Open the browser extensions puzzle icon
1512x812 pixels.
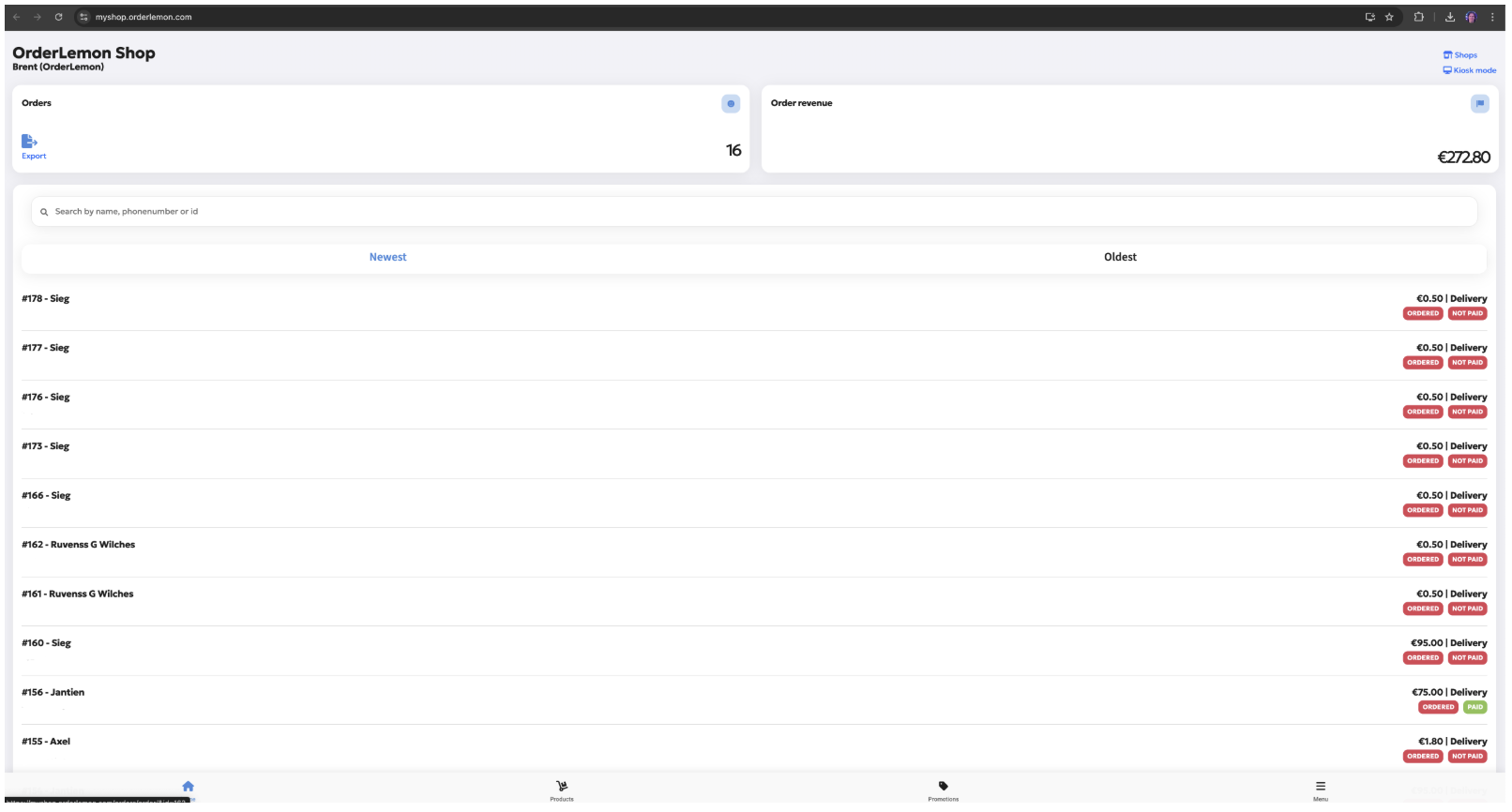pyautogui.click(x=1418, y=17)
